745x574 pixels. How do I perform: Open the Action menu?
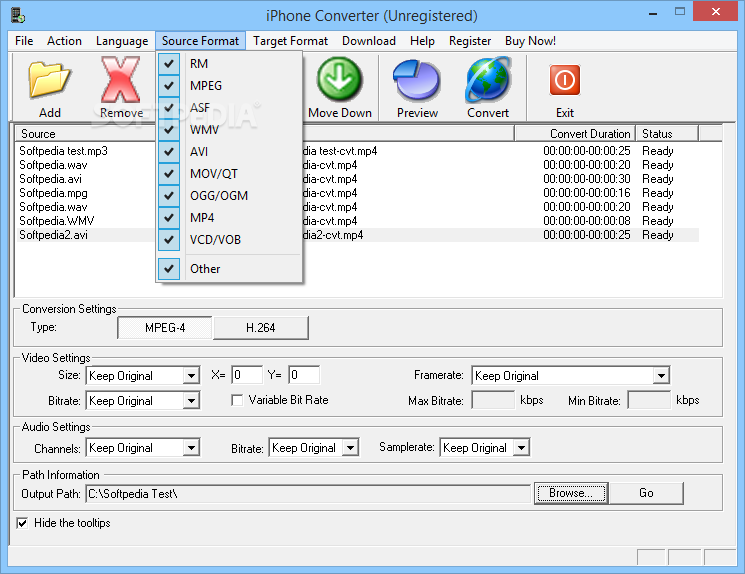[x=64, y=41]
